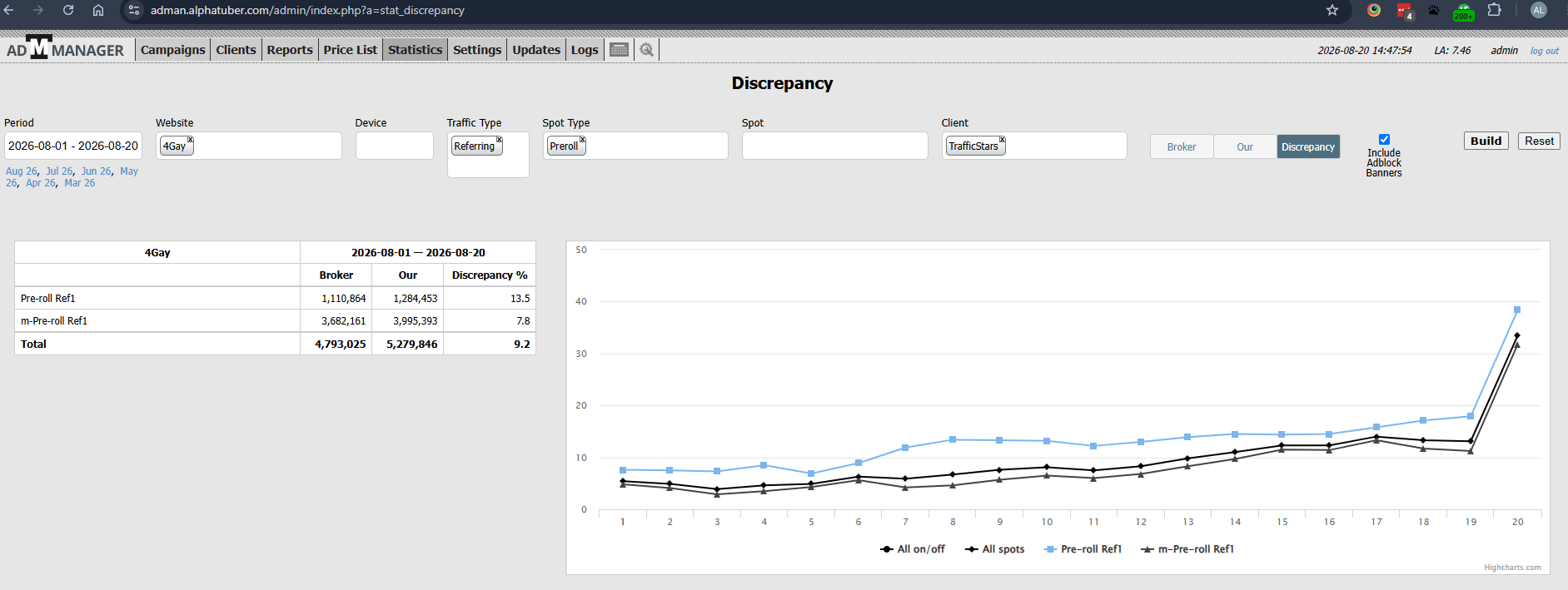
Task: Open the Device filter dropdown
Action: pos(394,146)
